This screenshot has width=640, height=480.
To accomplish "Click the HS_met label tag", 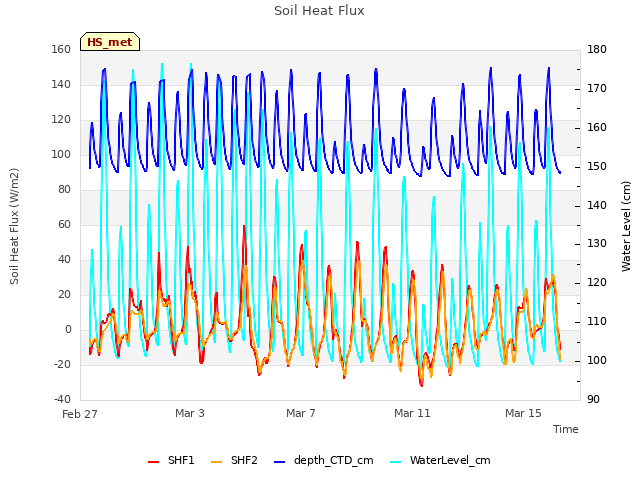I will [x=110, y=42].
